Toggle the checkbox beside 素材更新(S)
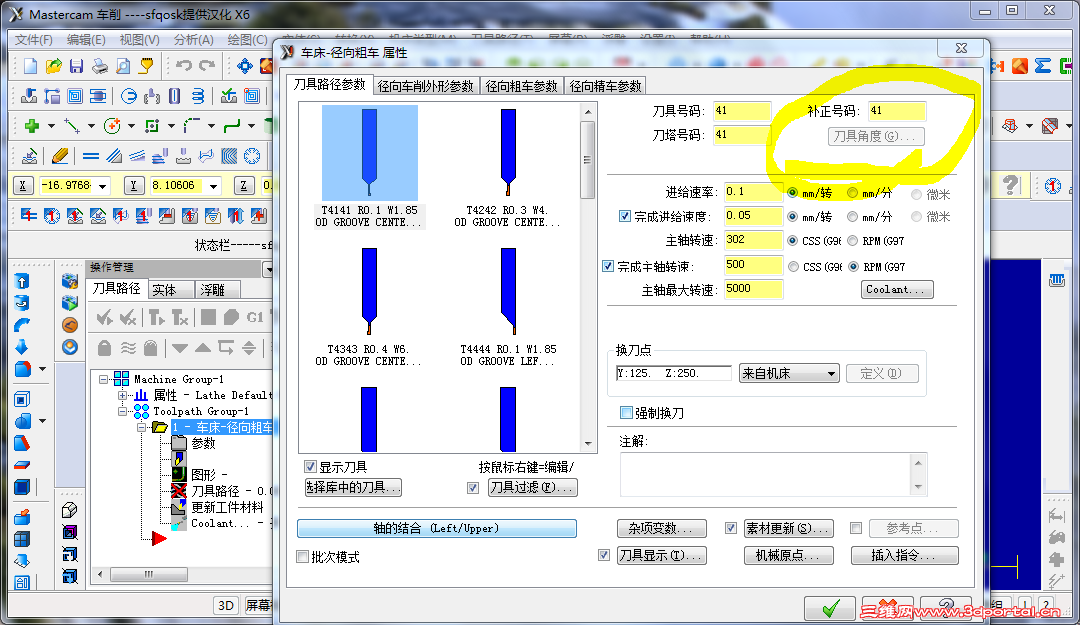This screenshot has height=625, width=1080. point(731,528)
